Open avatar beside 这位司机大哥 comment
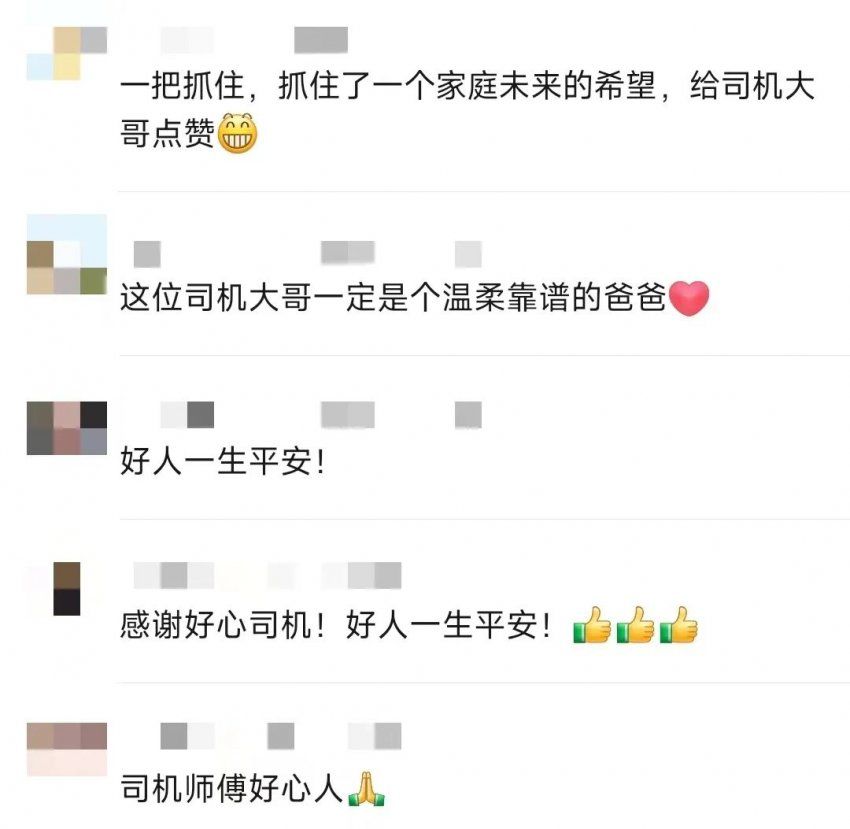The height and width of the screenshot is (829, 850). pyautogui.click(x=67, y=254)
